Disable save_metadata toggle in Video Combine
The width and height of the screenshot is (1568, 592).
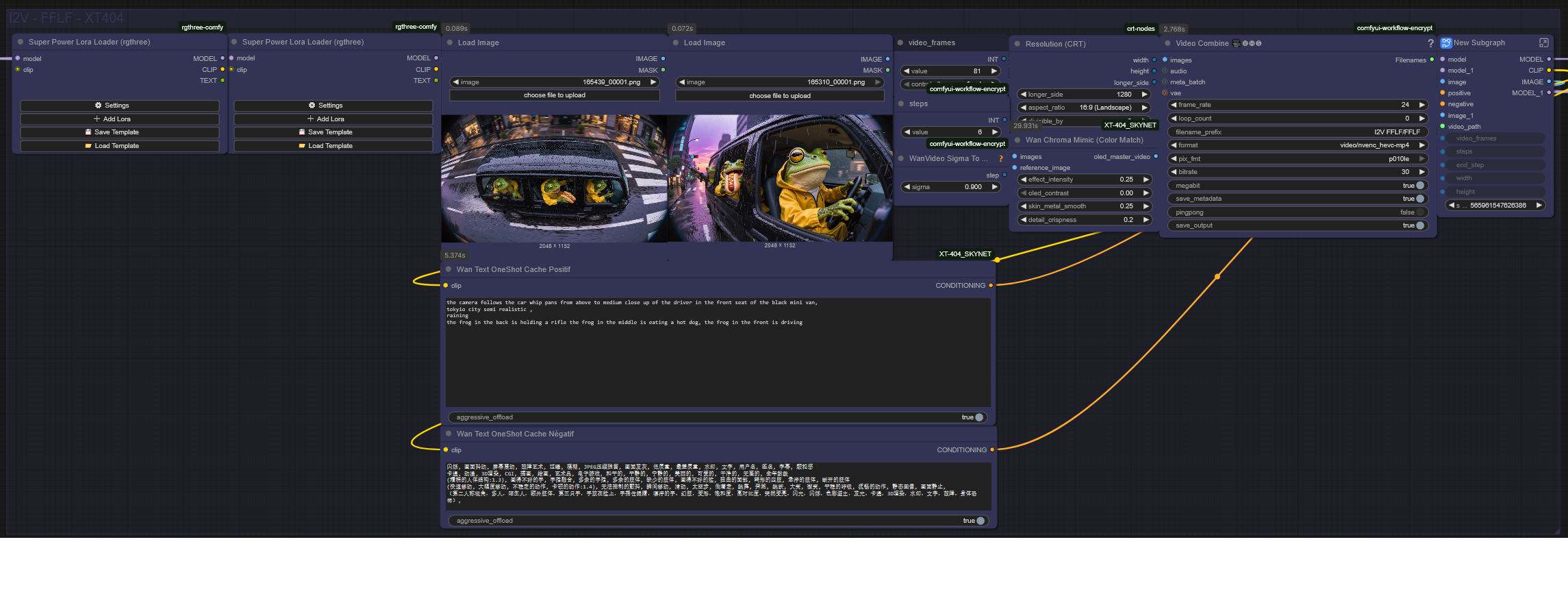click(x=1420, y=199)
